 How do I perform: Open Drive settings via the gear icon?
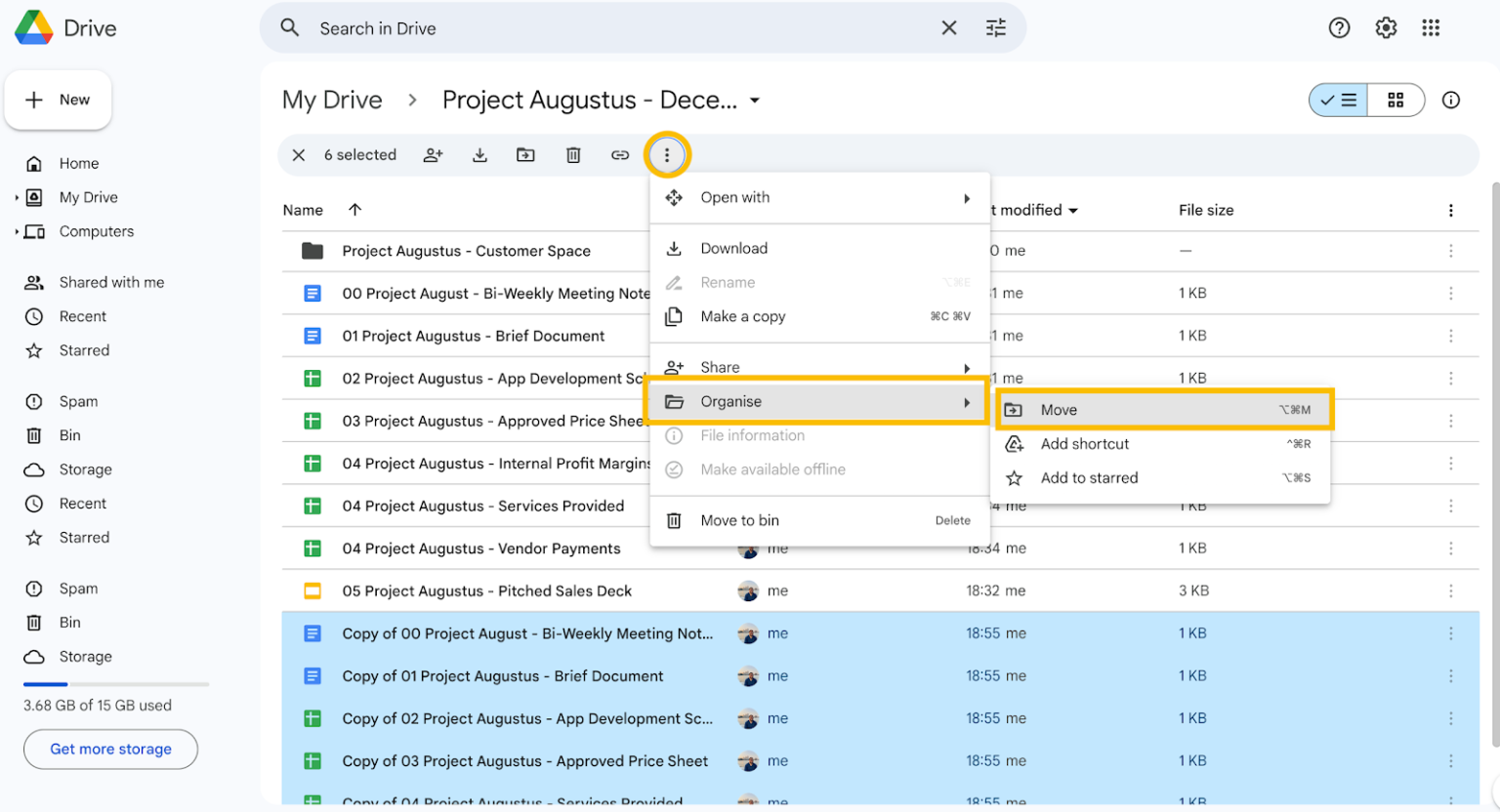[1386, 27]
